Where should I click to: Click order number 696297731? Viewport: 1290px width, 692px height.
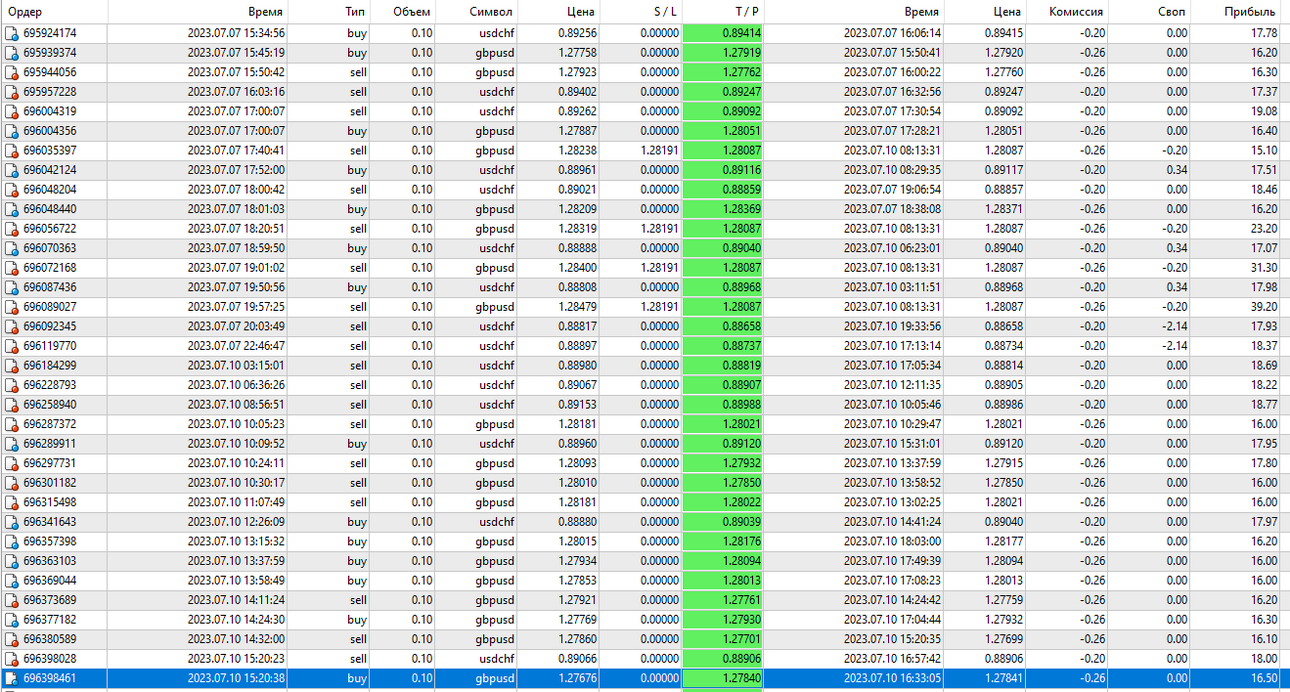50,463
